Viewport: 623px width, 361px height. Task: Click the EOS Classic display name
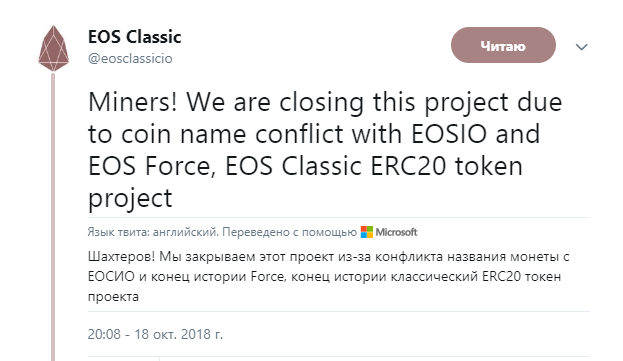134,37
